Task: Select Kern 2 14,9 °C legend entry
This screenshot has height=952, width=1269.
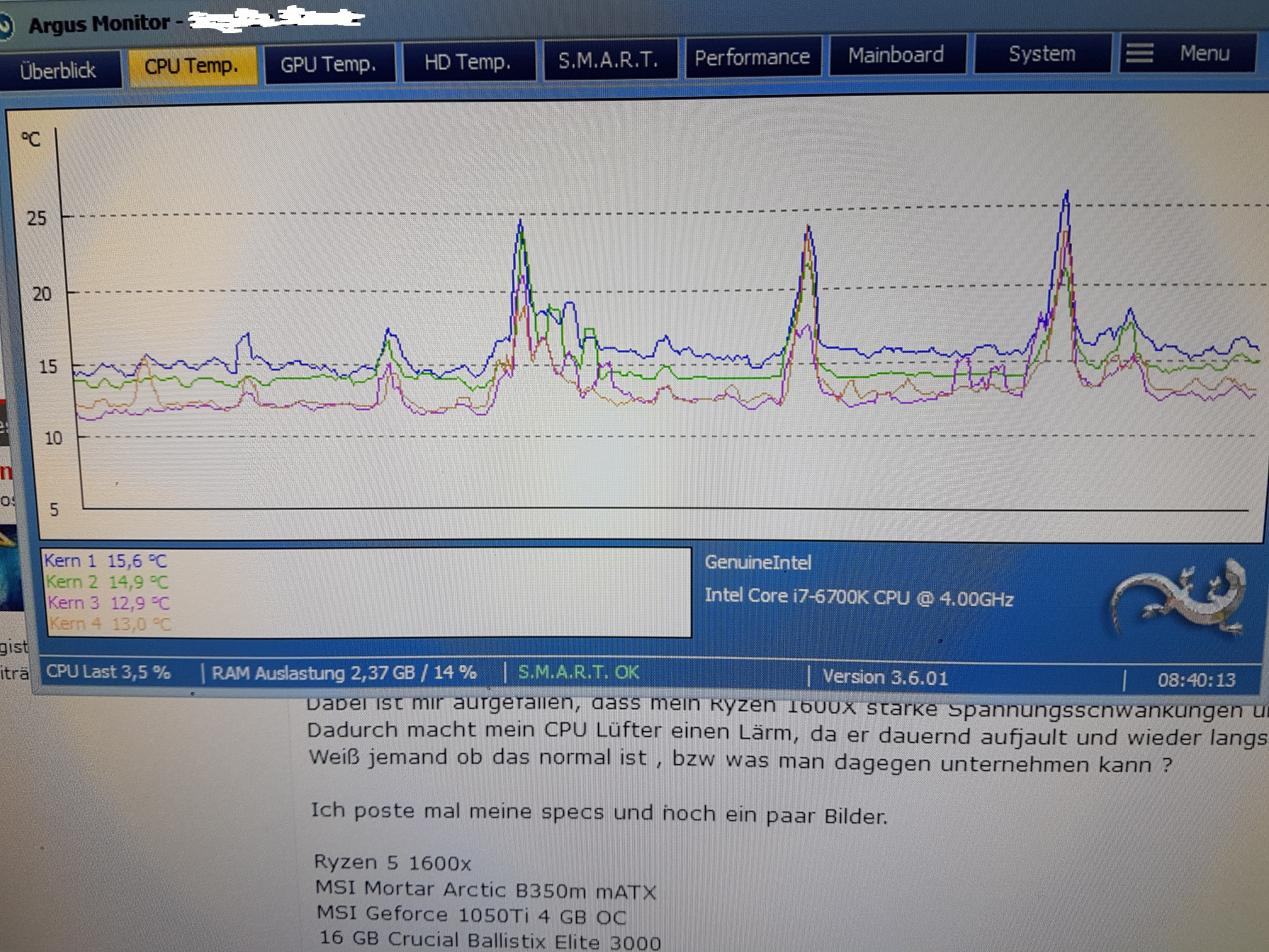Action: [x=106, y=582]
